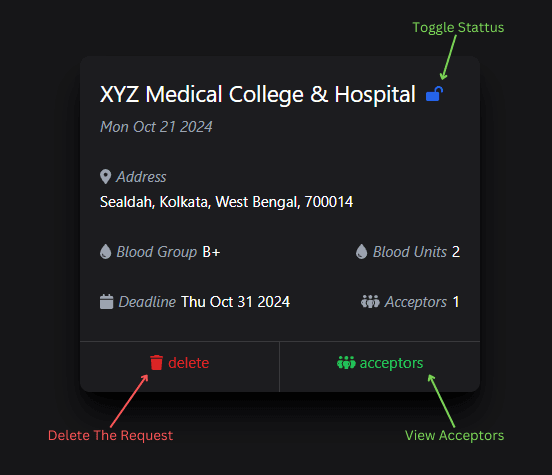The height and width of the screenshot is (475, 552).
Task: Click the Acceptors count 1
Action: 456,302
